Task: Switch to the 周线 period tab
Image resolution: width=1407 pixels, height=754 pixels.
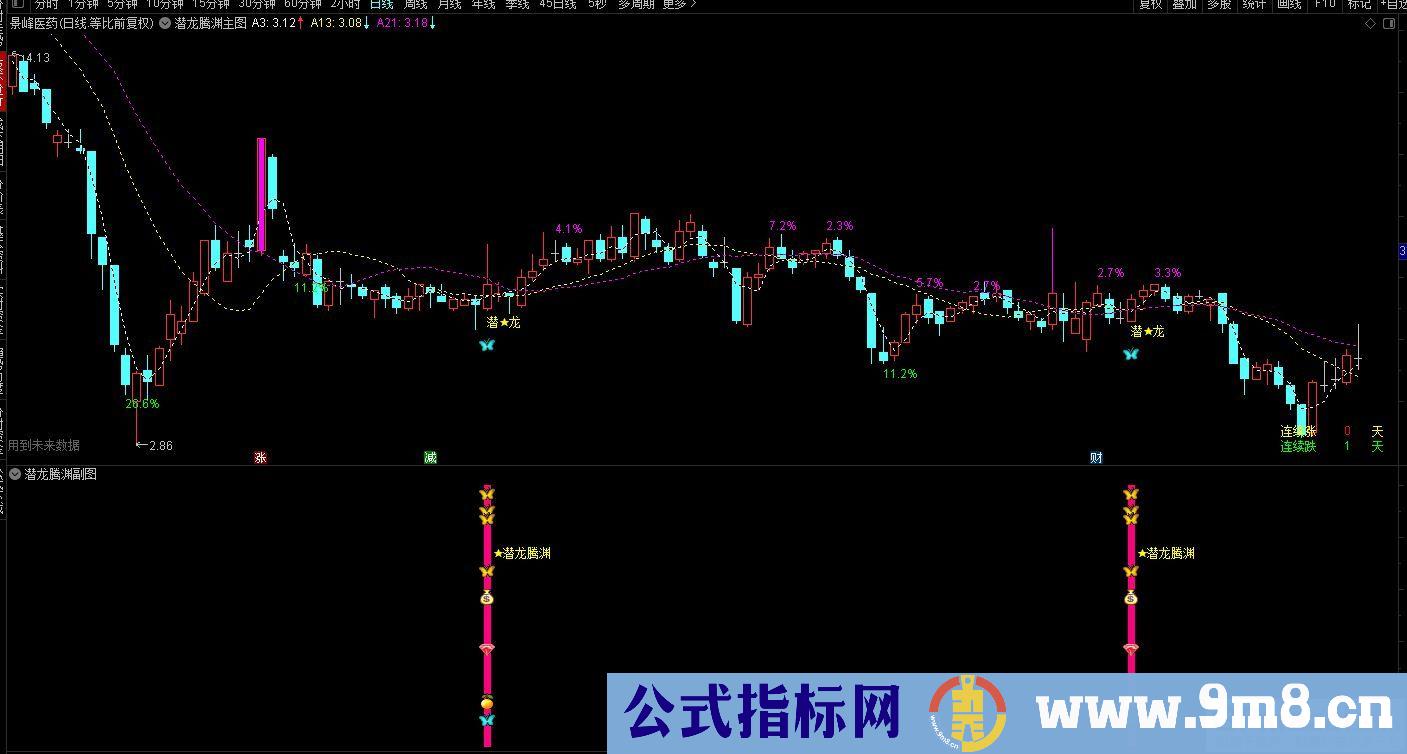Action: tap(416, 4)
